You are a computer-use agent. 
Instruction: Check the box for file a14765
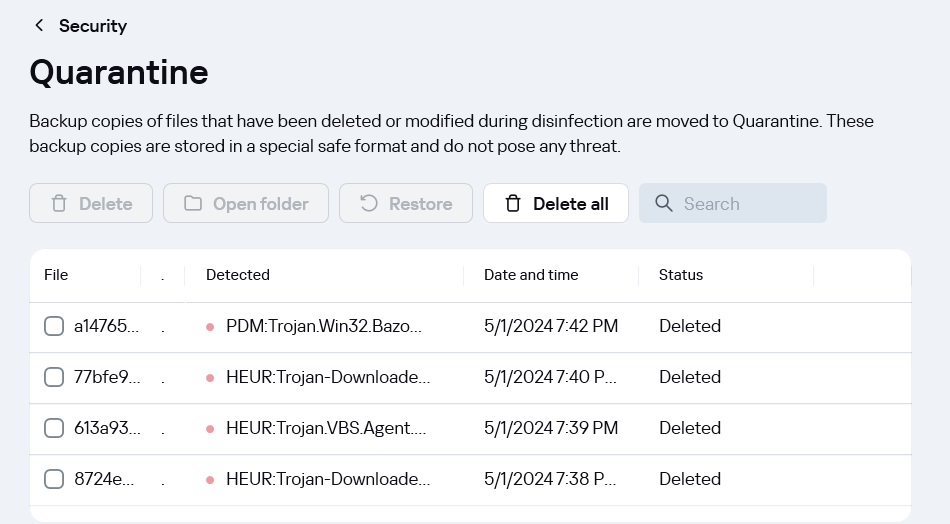[x=54, y=326]
